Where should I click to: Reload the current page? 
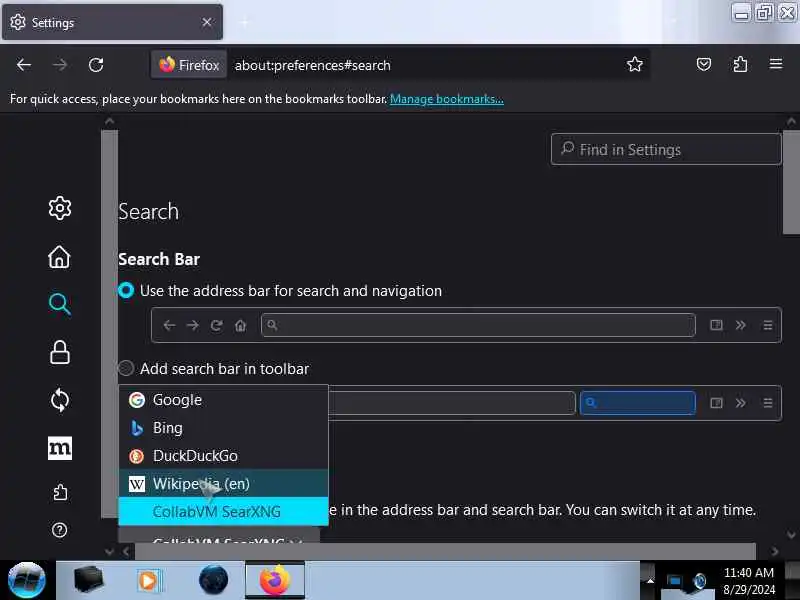[96, 65]
